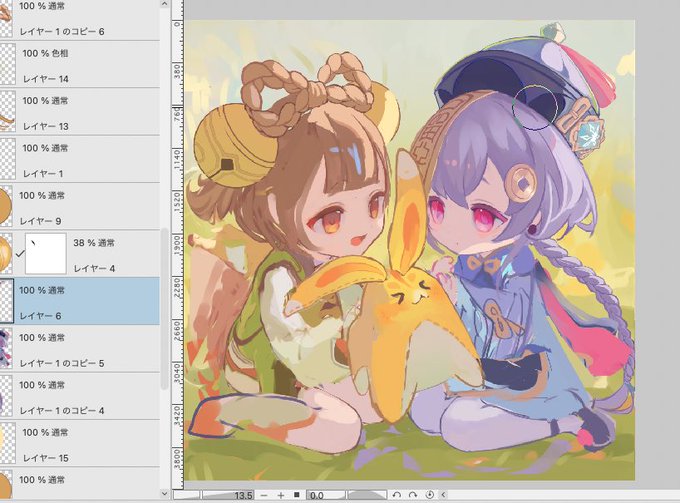Click the layer panel vertical scrollbar thumb

pyautogui.click(x=164, y=308)
